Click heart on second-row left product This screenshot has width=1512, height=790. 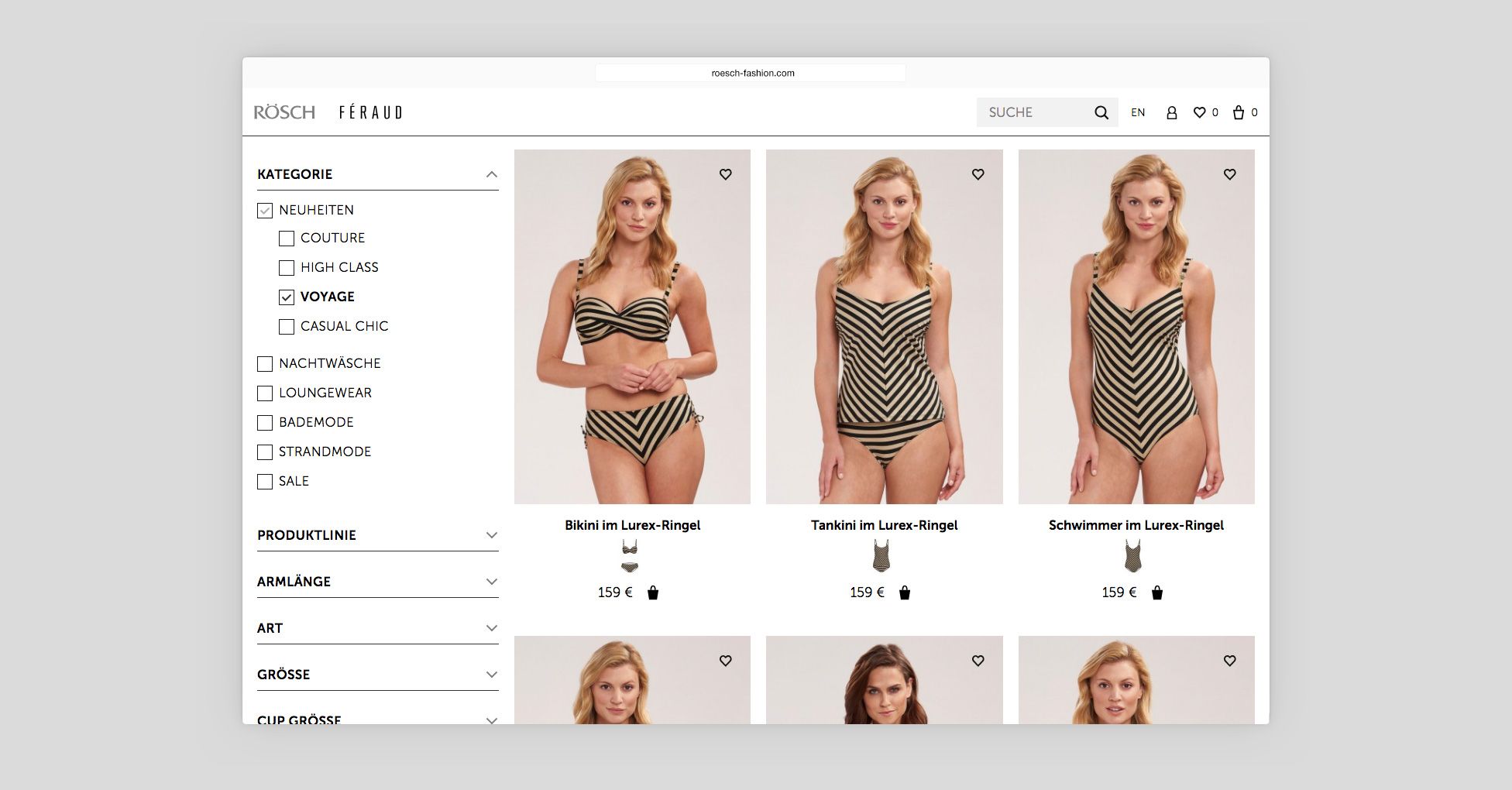725,661
